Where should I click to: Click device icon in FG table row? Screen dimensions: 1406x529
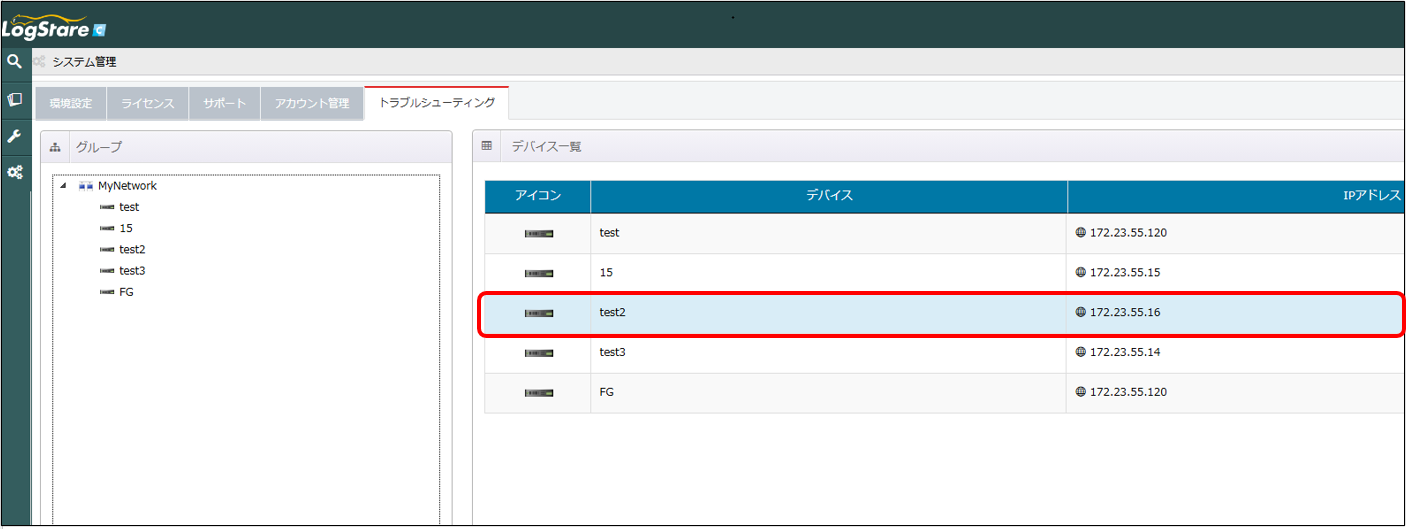click(538, 393)
